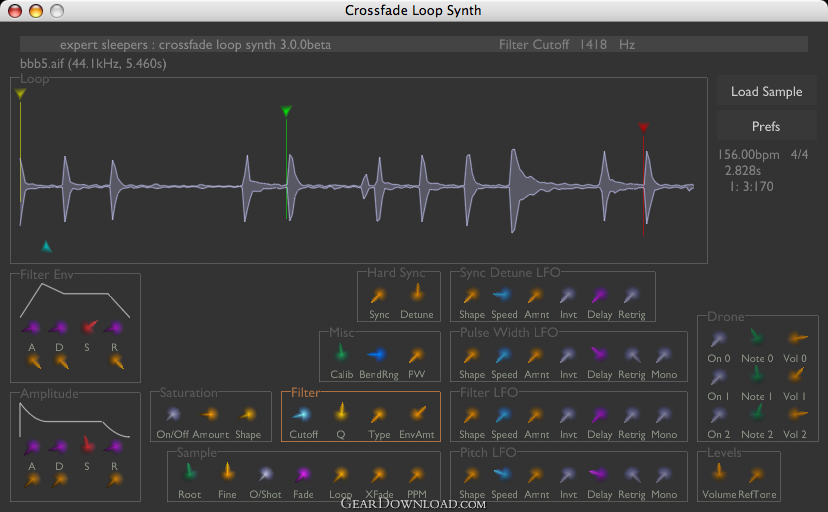Toggle Drone On 2 switch
Image resolution: width=828 pixels, height=512 pixels.
[719, 415]
